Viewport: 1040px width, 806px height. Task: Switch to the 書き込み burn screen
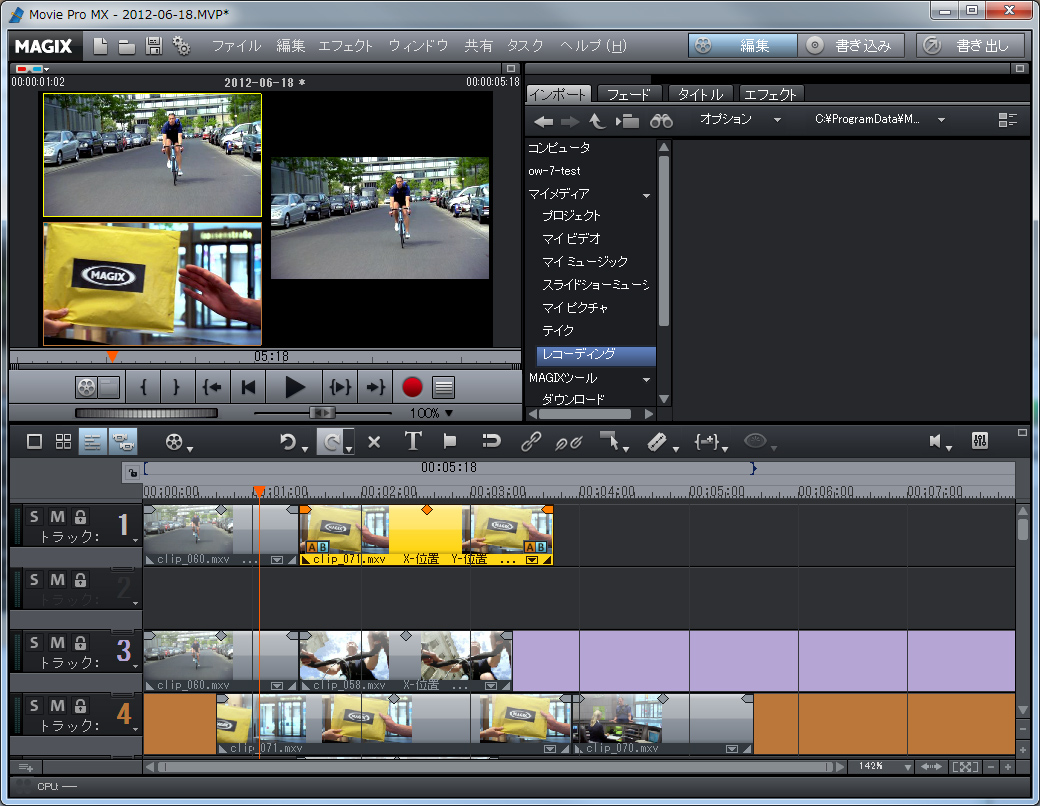coord(851,45)
